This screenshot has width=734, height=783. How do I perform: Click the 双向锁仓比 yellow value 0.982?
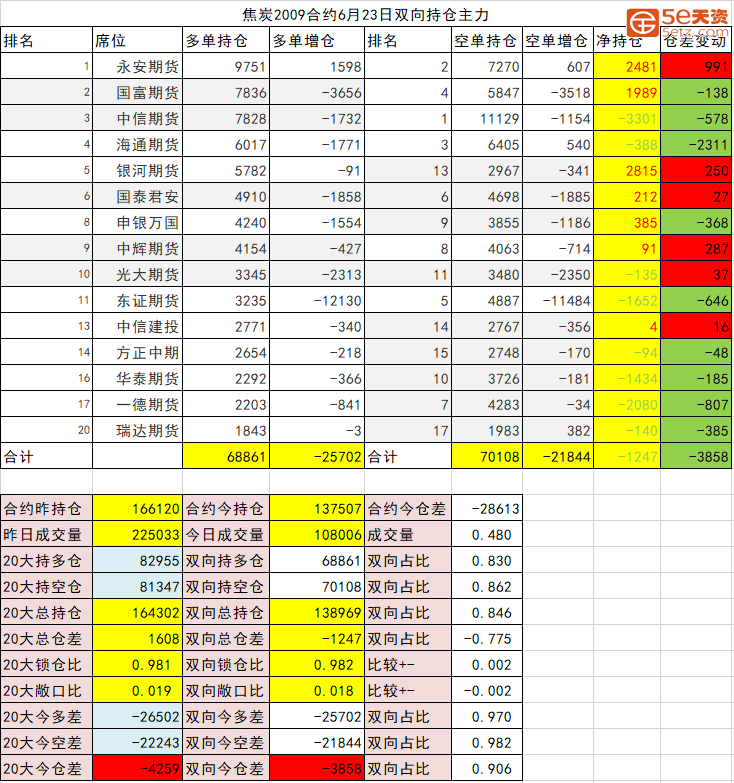tap(317, 664)
